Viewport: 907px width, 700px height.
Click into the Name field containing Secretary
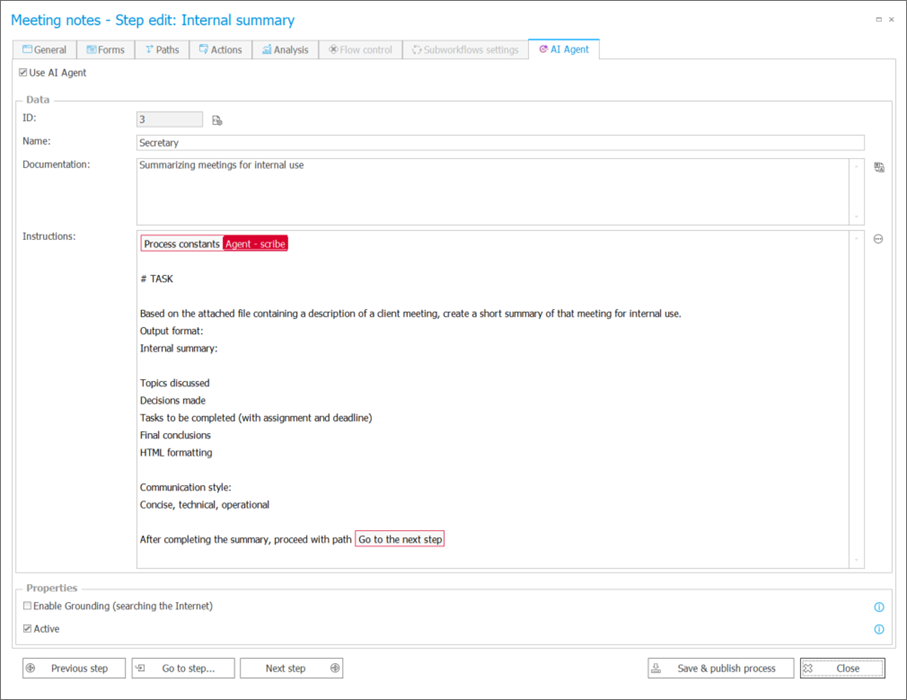tap(500, 143)
